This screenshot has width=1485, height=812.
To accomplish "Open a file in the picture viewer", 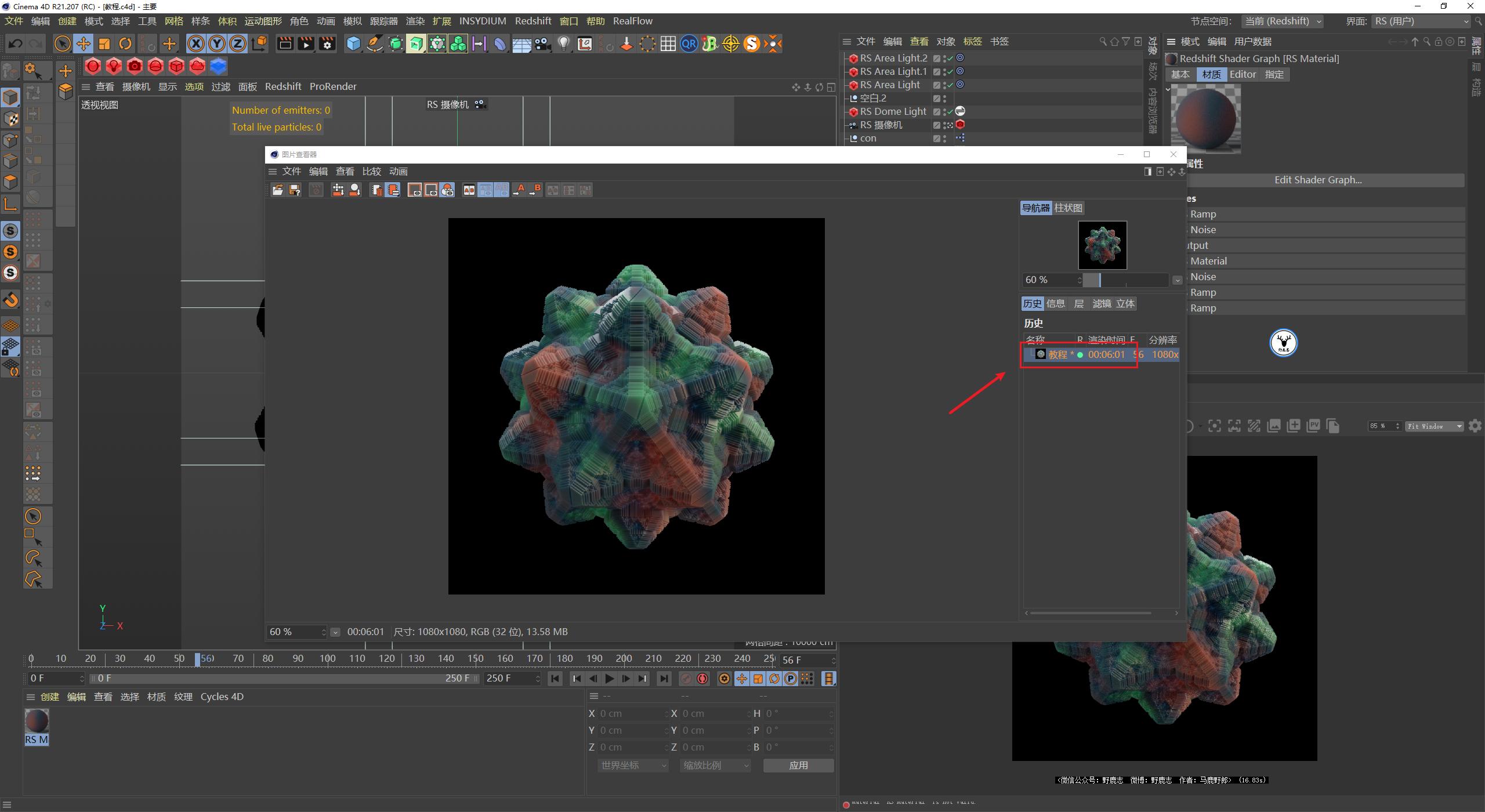I will pos(277,190).
